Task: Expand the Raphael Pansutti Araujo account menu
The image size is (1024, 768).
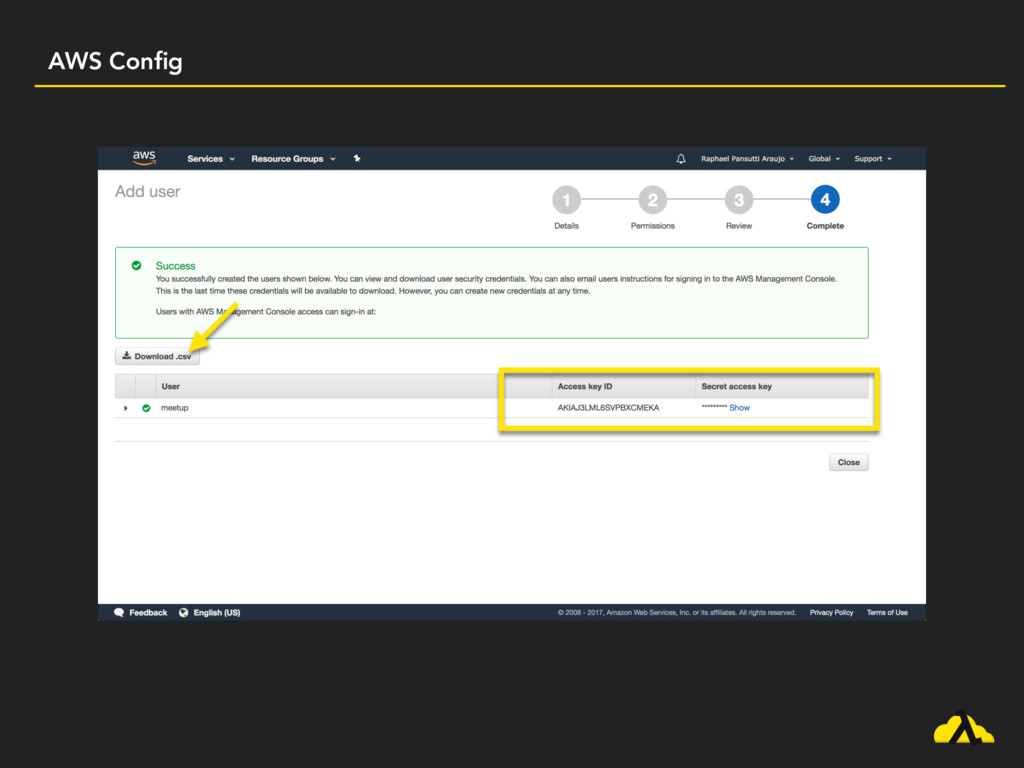Action: click(x=747, y=158)
